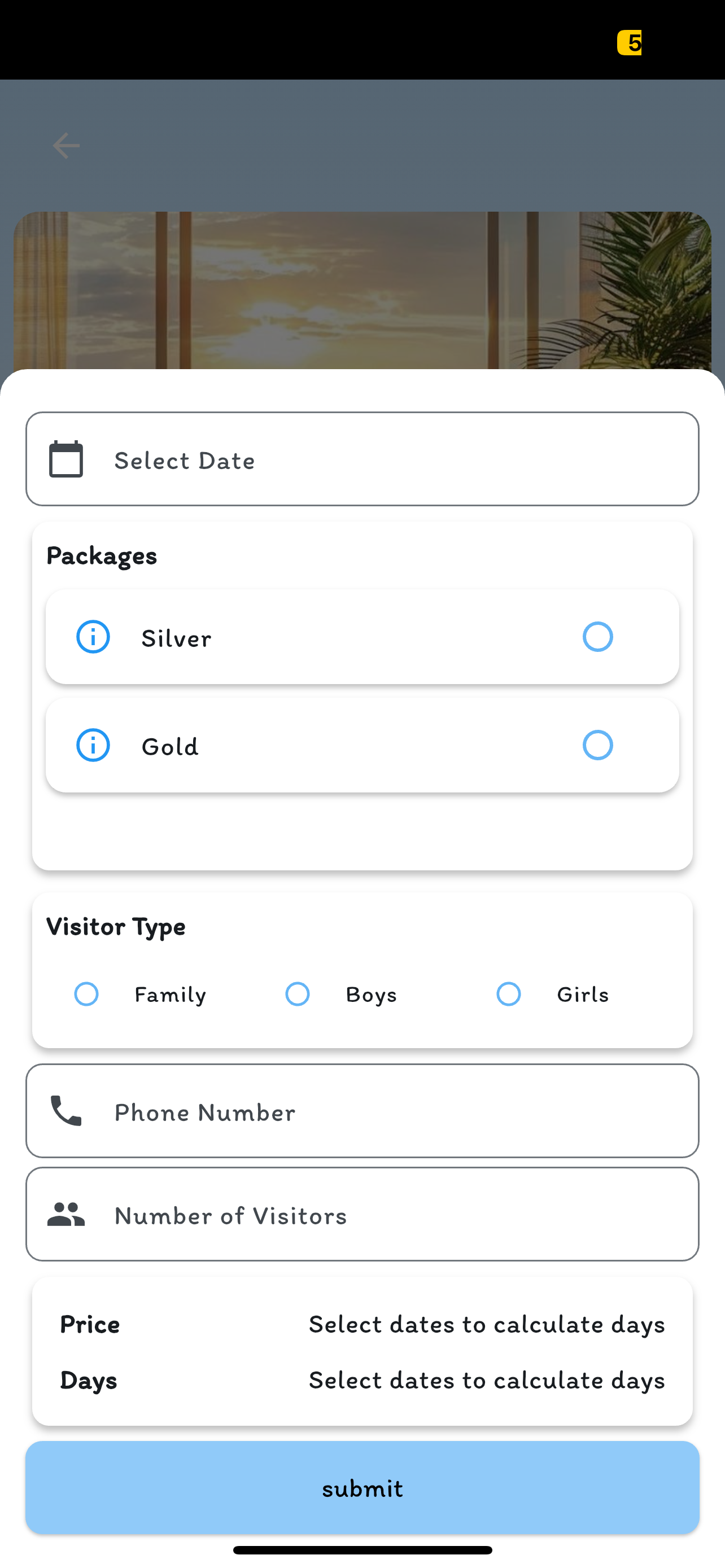Screen dimensions: 725x1568
Task: Tap the sunset header photo
Action: [362, 290]
